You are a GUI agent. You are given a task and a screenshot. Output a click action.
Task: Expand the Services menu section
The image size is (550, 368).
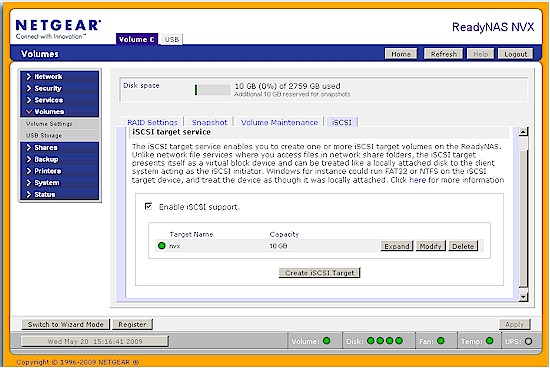[x=60, y=100]
